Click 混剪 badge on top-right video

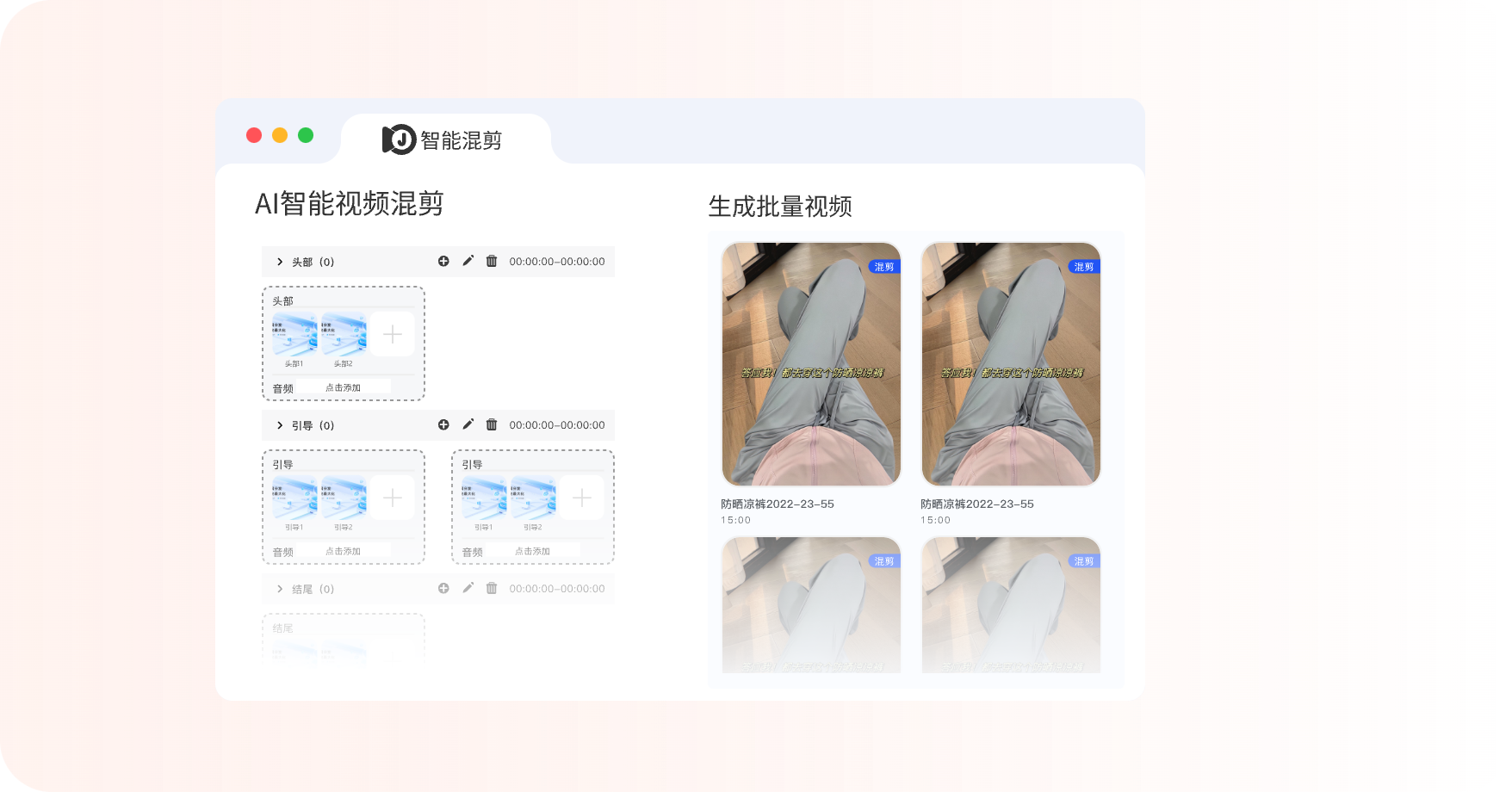pyautogui.click(x=1084, y=267)
